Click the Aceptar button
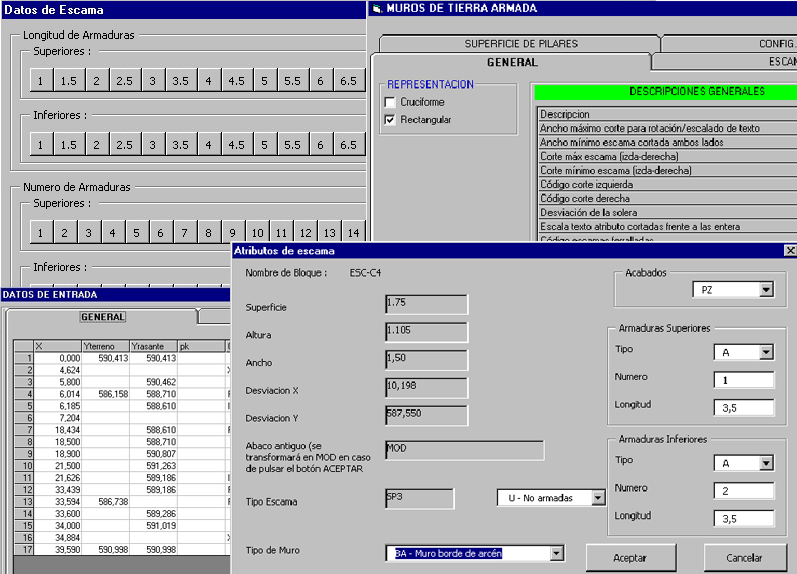 [631, 558]
